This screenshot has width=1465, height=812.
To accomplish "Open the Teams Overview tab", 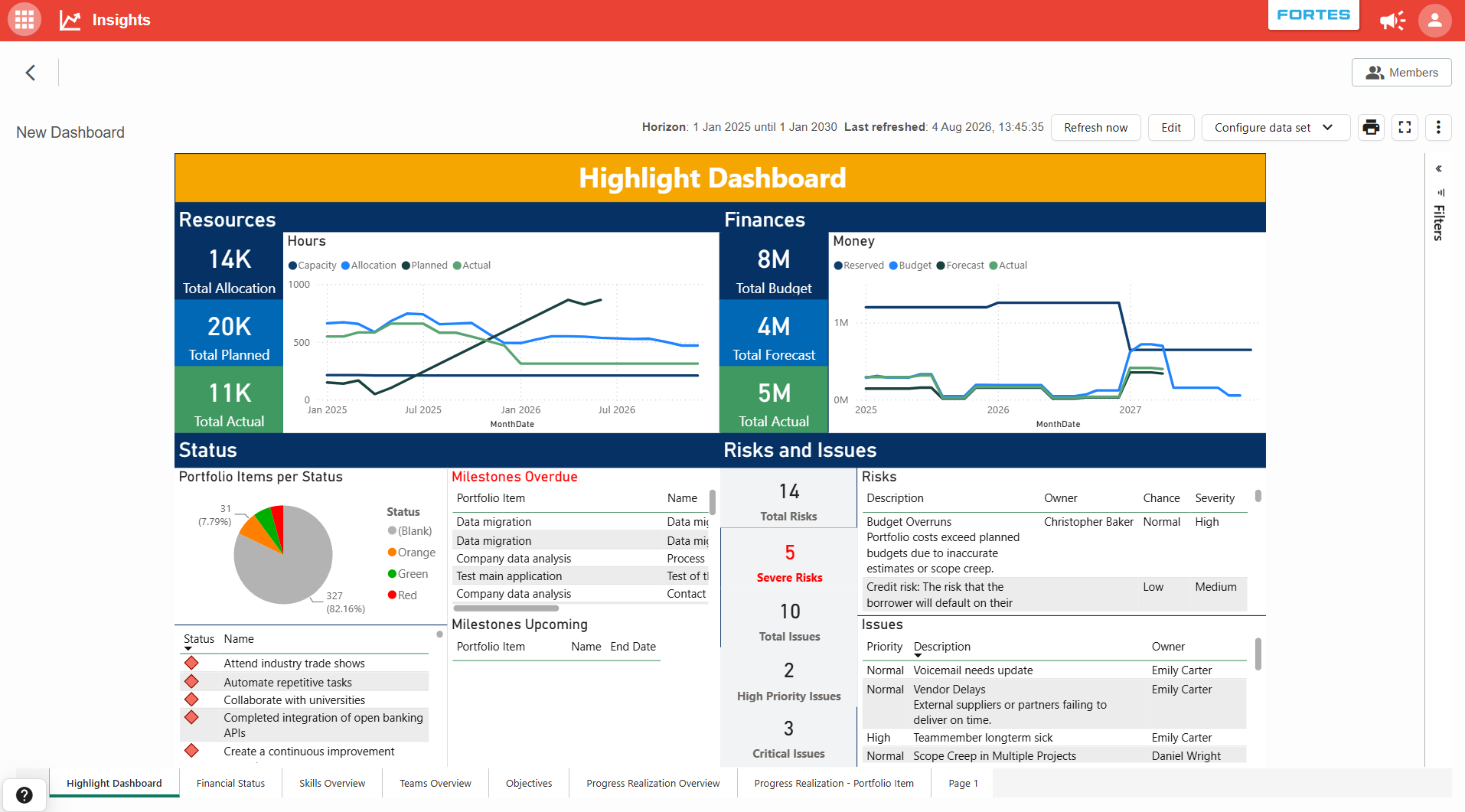I will 436,783.
